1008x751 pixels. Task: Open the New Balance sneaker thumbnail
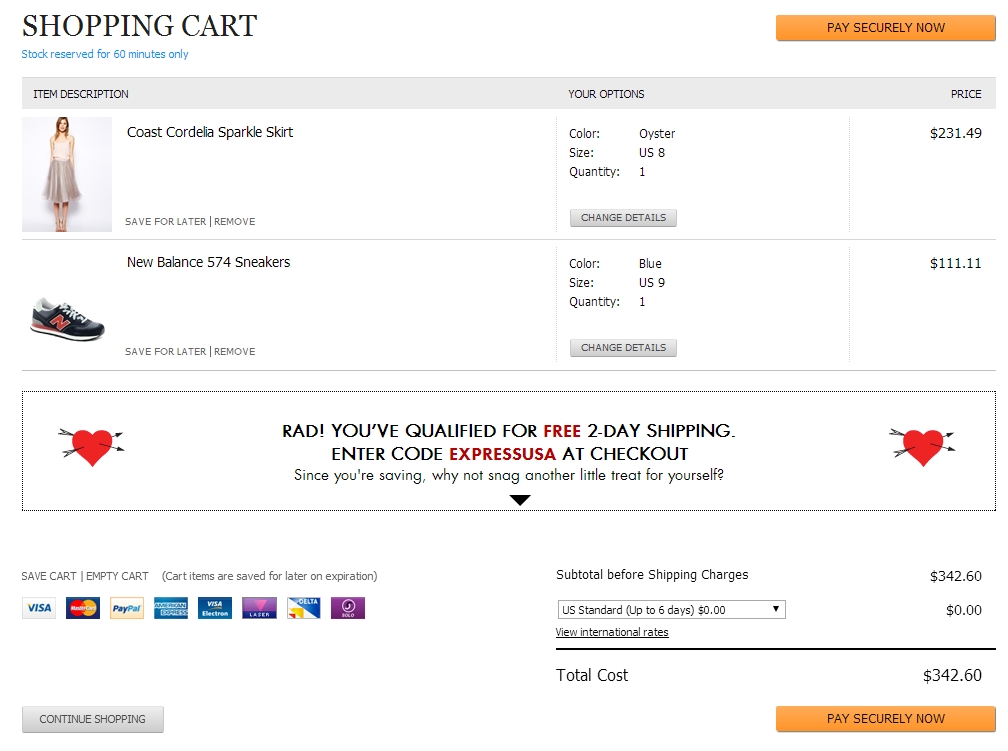point(68,319)
